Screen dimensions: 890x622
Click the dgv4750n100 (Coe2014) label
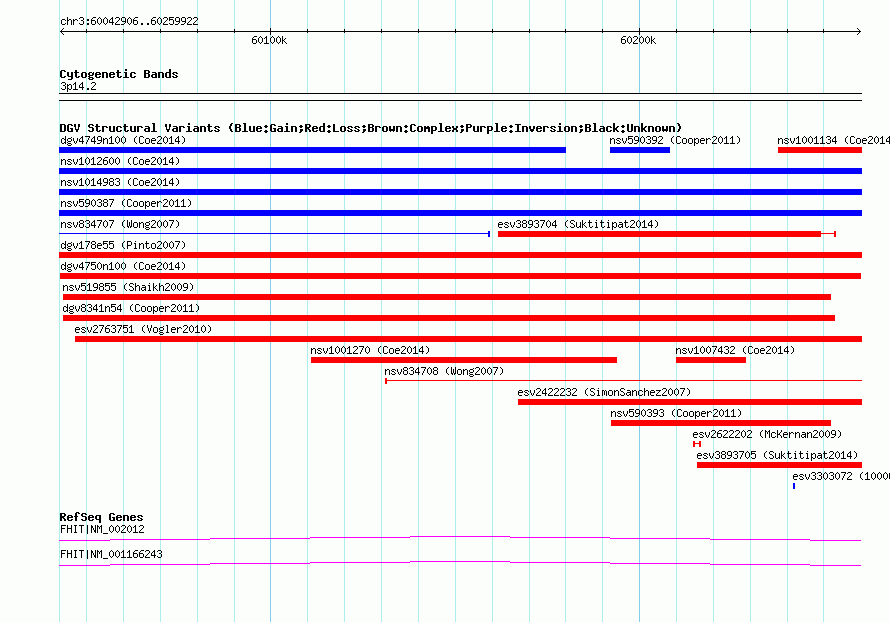pos(123,266)
